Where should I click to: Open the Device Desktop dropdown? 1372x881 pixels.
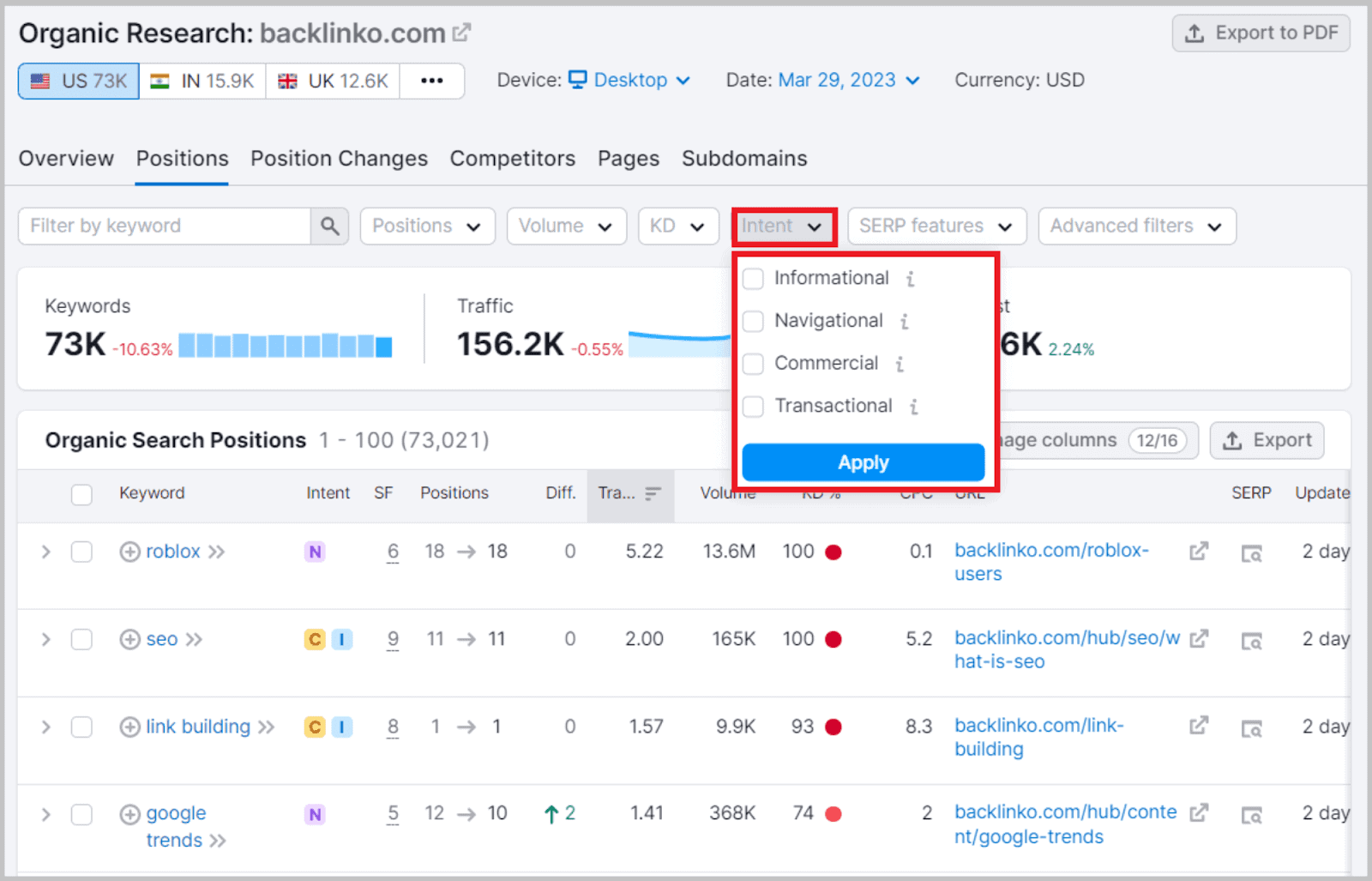click(630, 81)
